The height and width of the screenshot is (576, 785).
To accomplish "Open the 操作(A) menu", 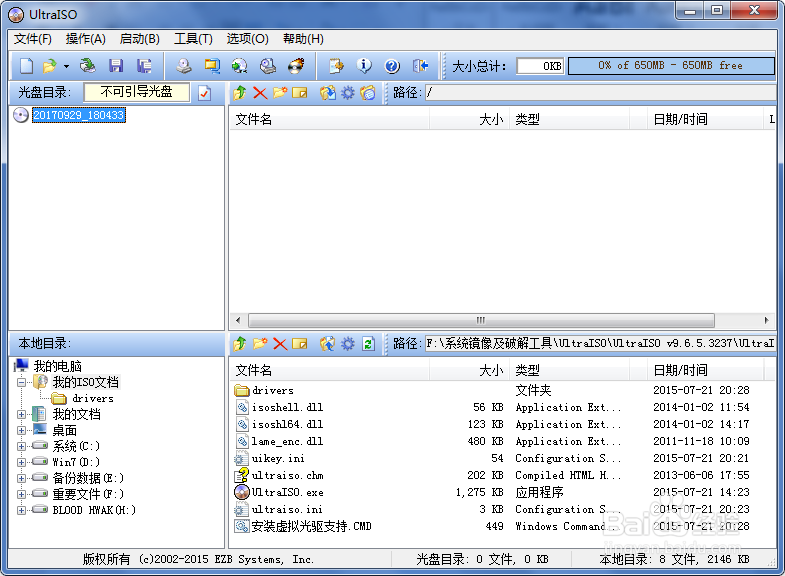I will point(86,39).
